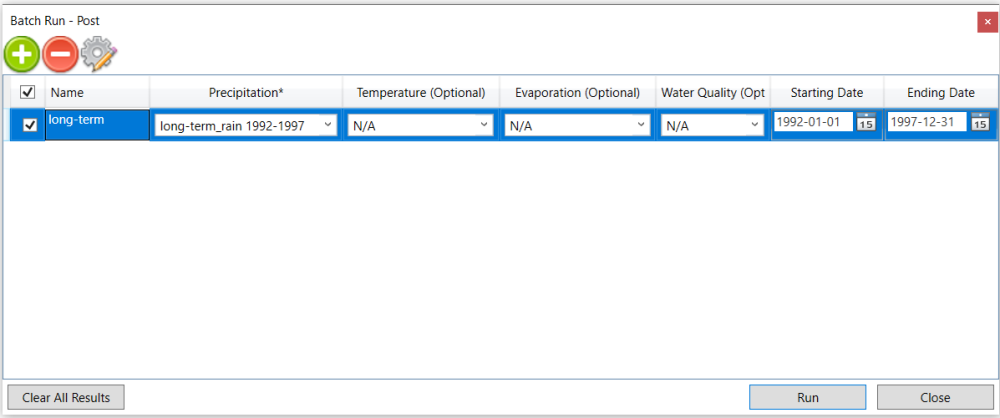The height and width of the screenshot is (418, 1000).
Task: Open the Starting Date calendar picker
Action: (865, 121)
